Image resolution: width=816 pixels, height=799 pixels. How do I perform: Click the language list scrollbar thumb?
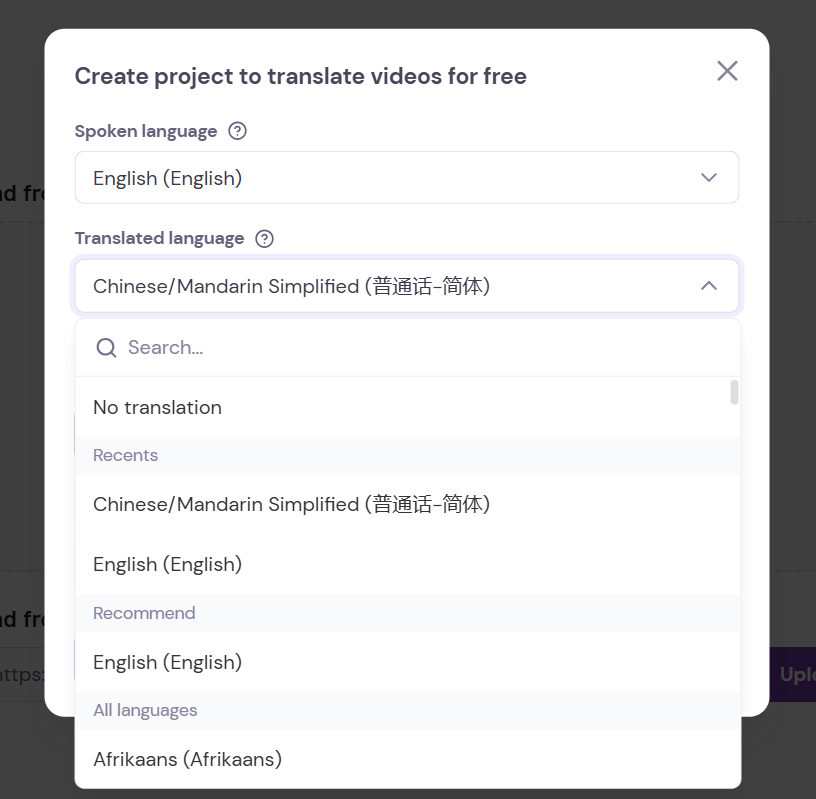pyautogui.click(x=734, y=392)
